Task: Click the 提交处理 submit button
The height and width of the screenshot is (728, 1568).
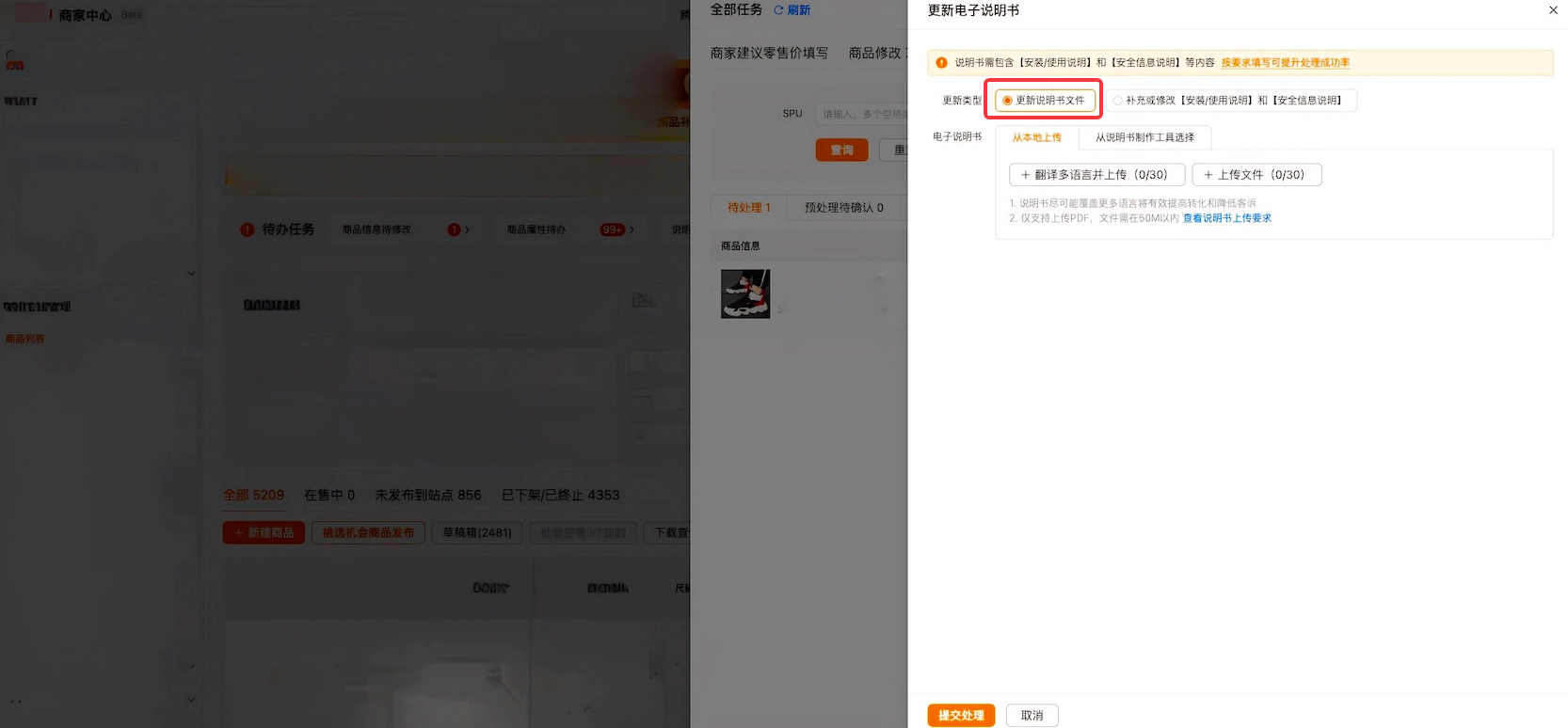Action: pyautogui.click(x=960, y=716)
